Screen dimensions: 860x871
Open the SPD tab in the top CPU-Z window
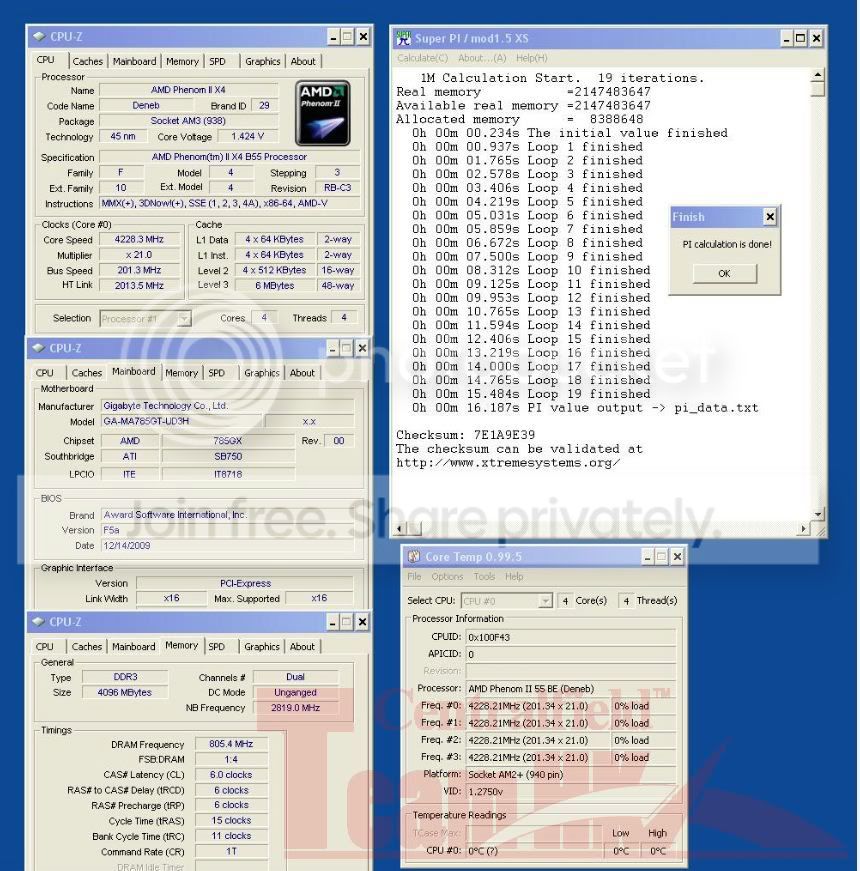pos(217,61)
